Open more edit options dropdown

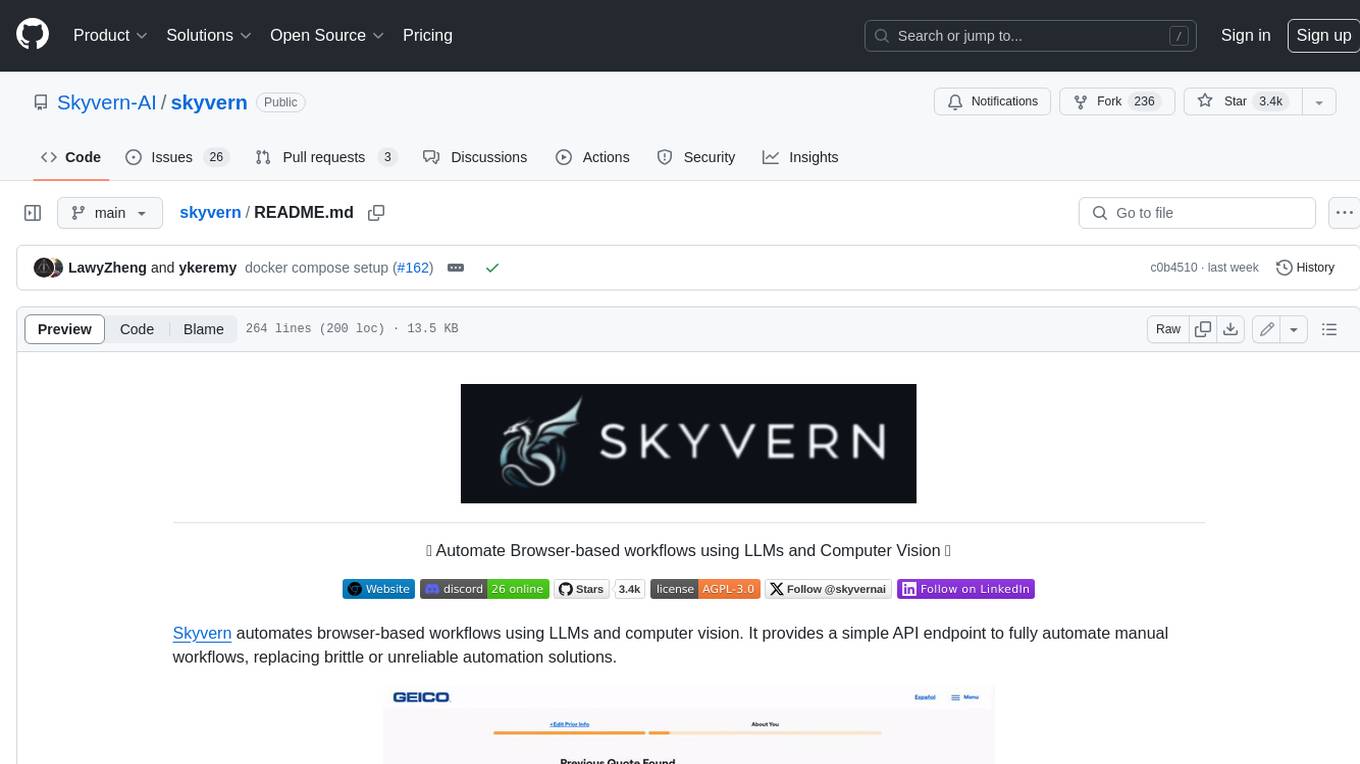coord(1294,329)
